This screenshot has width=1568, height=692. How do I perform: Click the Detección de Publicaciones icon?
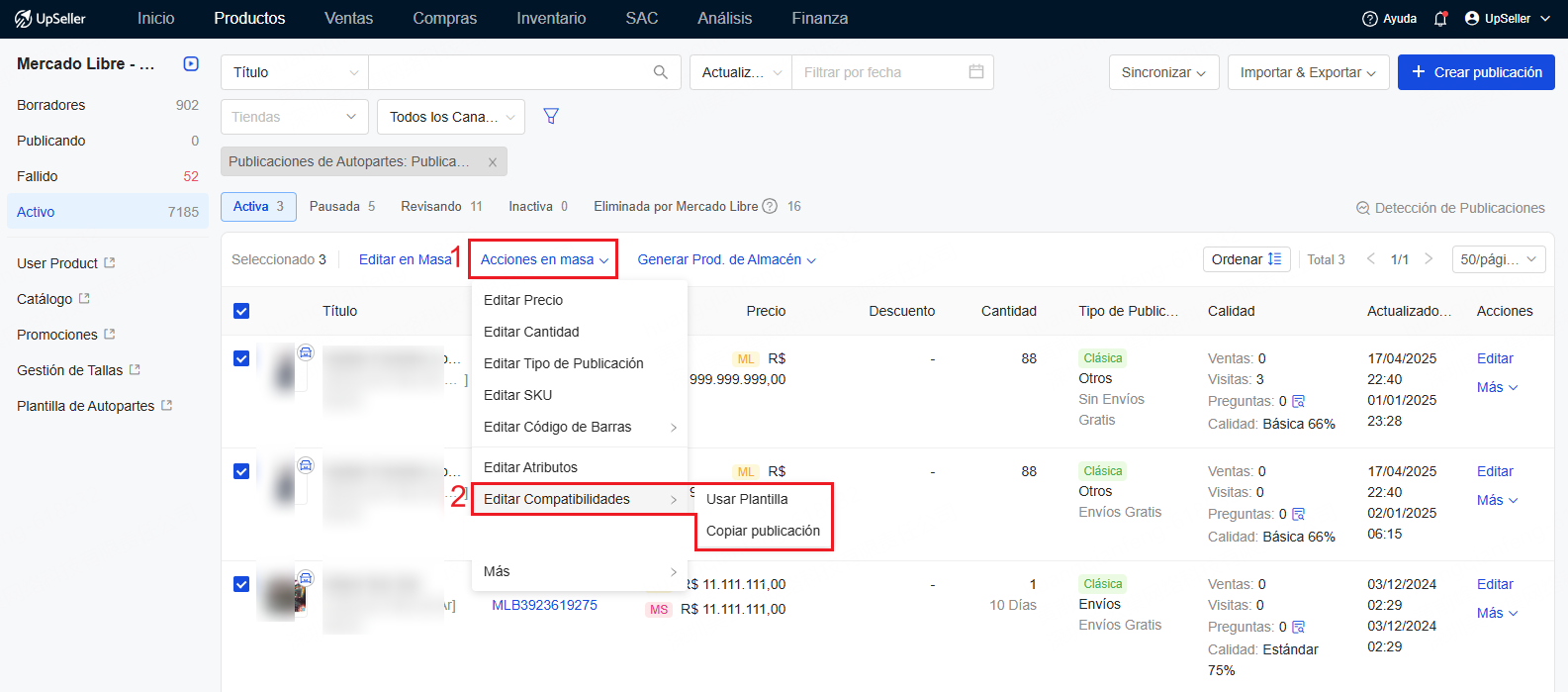(1363, 208)
